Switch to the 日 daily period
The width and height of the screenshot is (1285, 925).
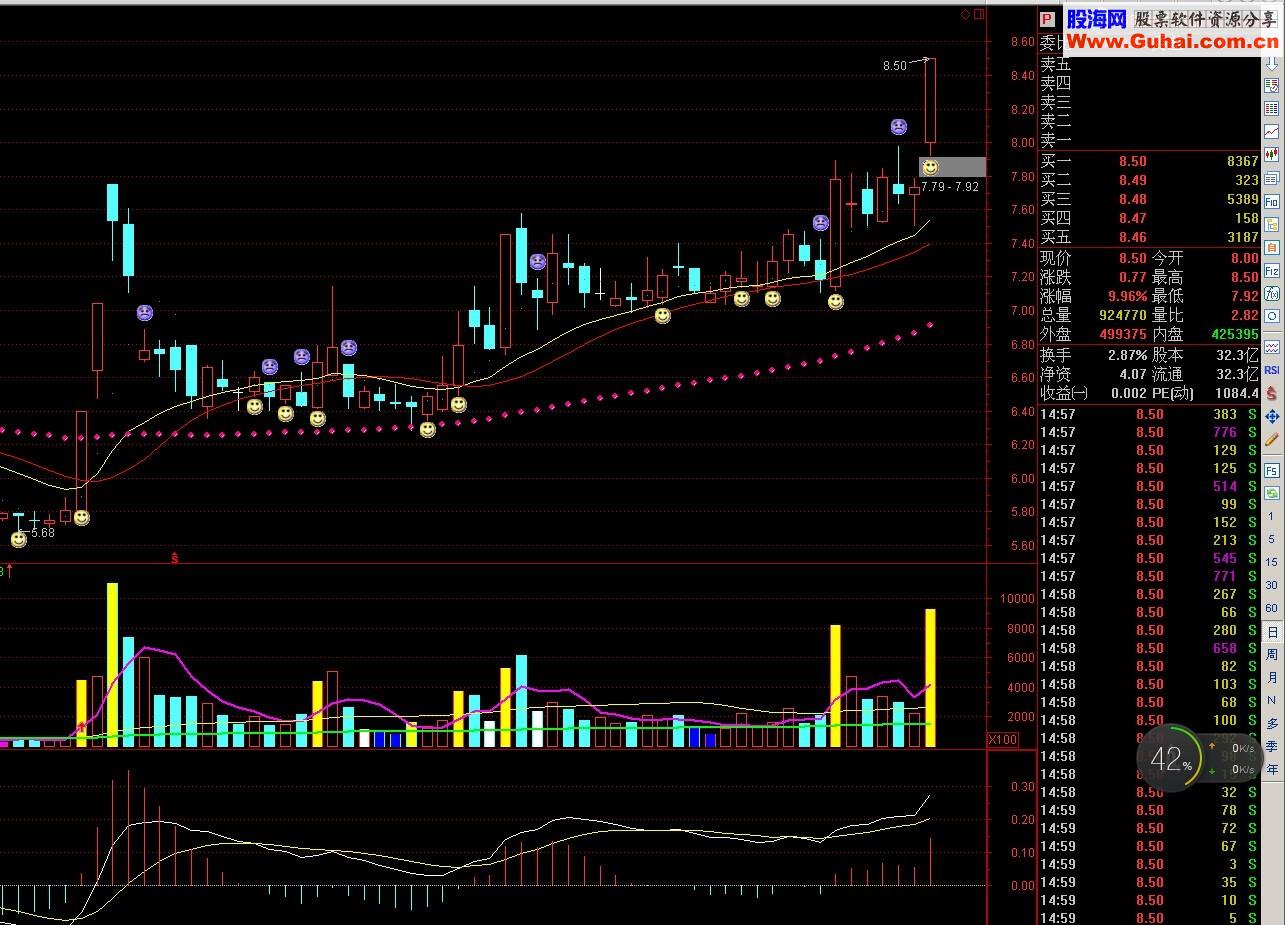(x=1272, y=632)
